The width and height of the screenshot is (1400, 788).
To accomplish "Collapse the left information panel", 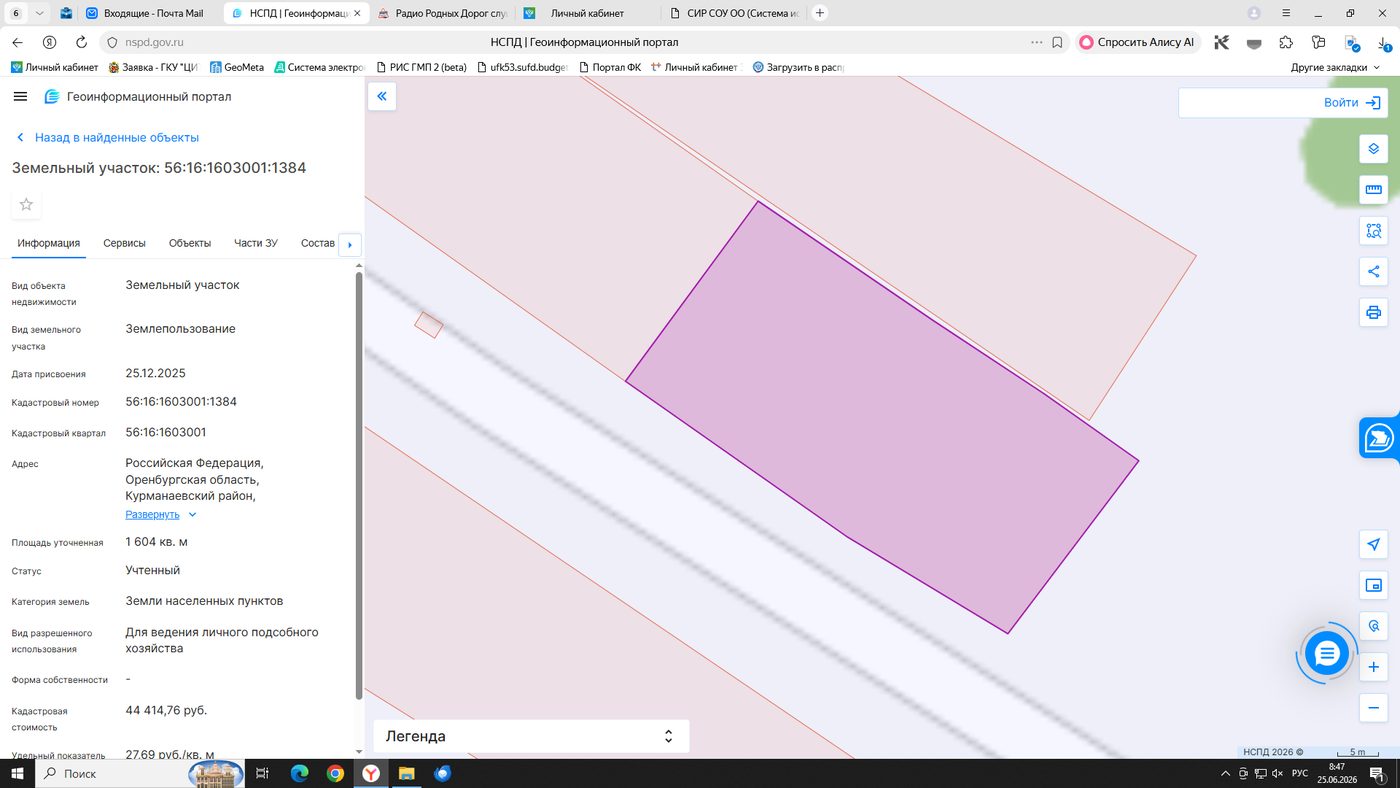I will pyautogui.click(x=382, y=96).
